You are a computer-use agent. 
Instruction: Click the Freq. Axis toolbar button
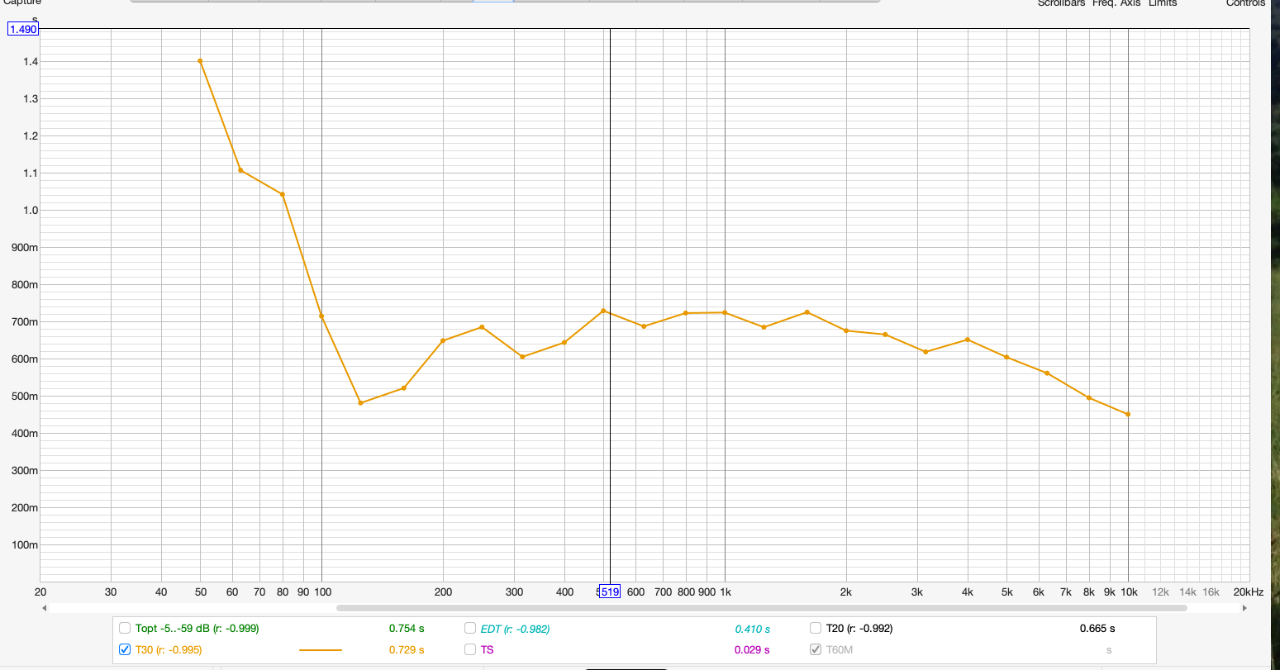click(1117, 4)
